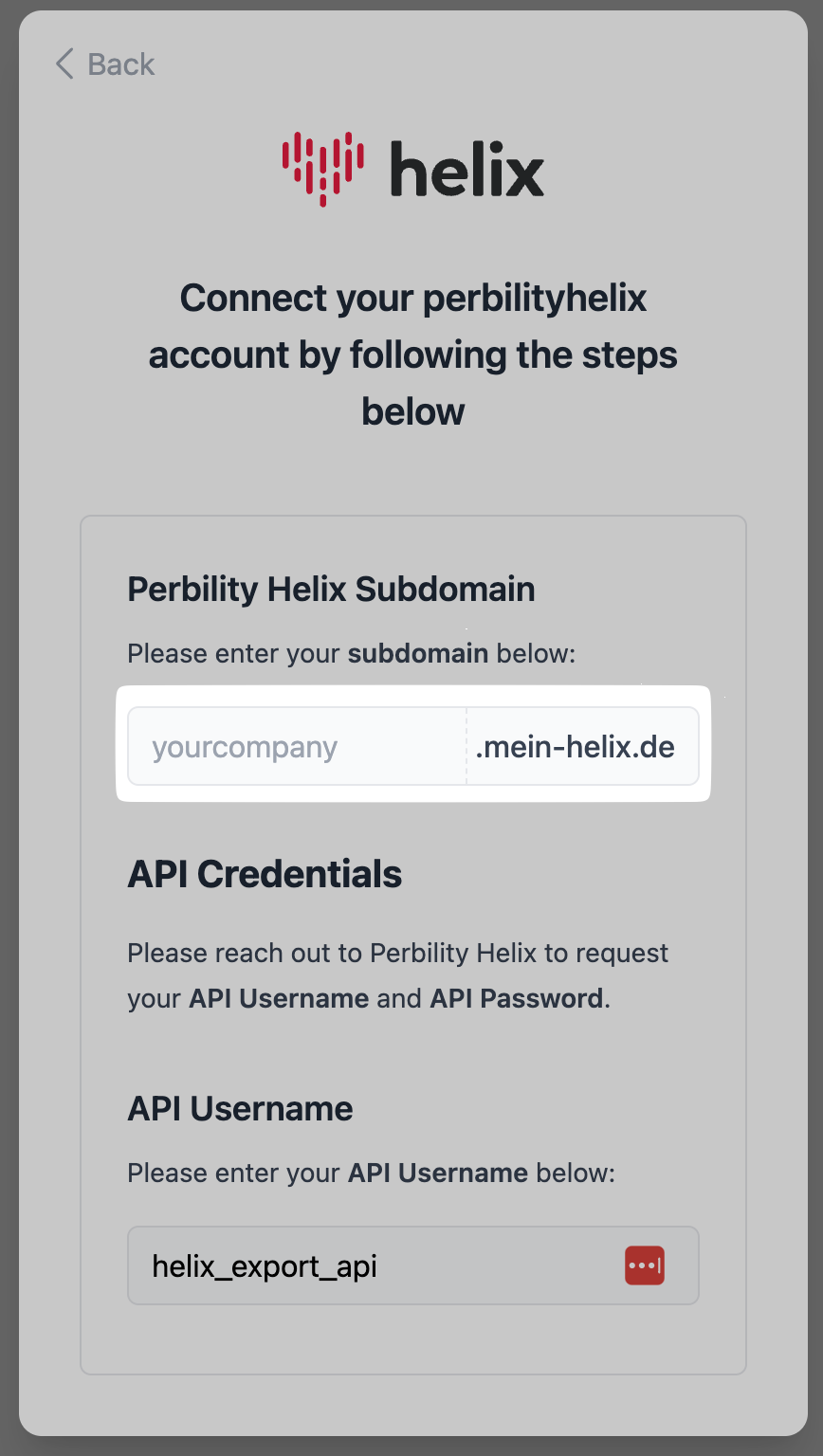Screen dimensions: 823x1456
Task: Focus the yourcompany subdomain input field
Action: (296, 747)
